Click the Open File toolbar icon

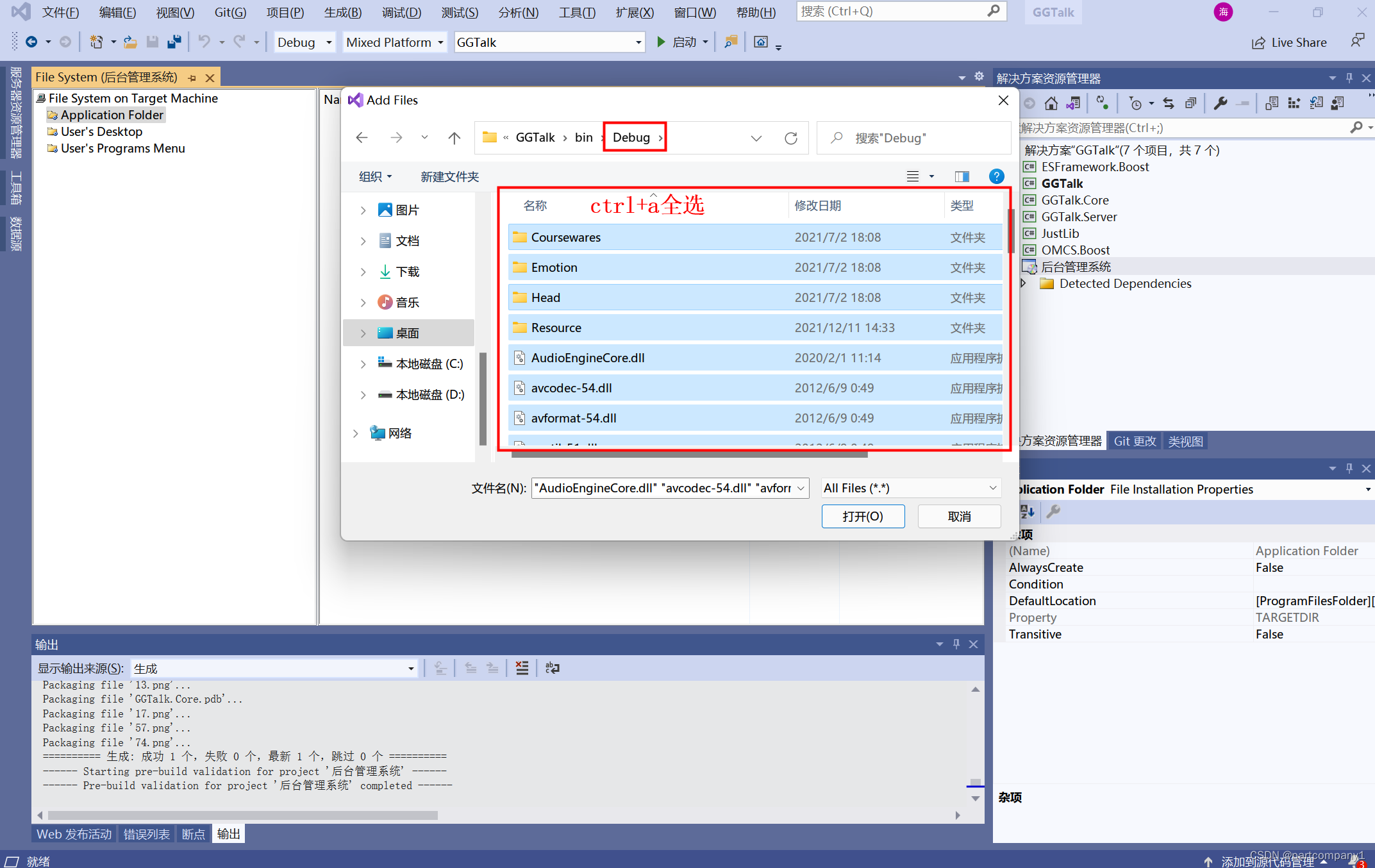click(x=130, y=42)
